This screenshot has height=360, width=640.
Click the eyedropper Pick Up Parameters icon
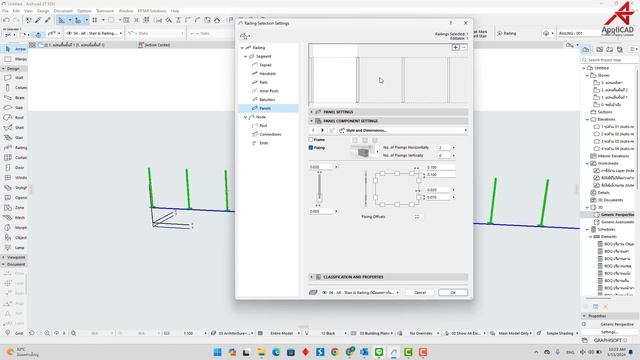(x=38, y=20)
